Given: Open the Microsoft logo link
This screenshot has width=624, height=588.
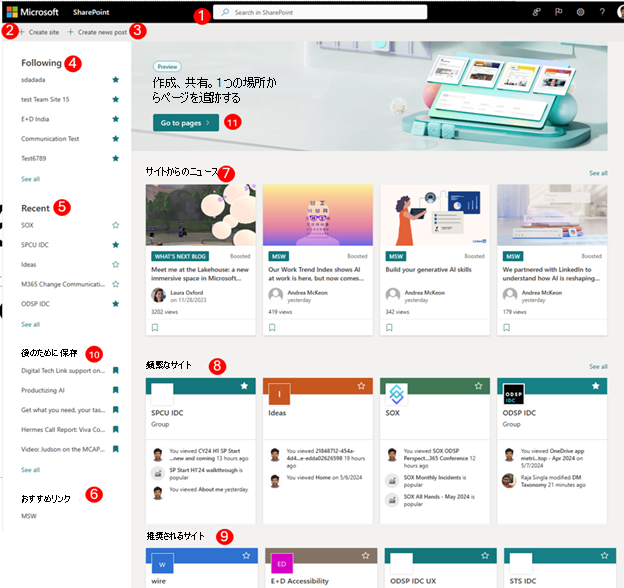Looking at the screenshot, I should [32, 12].
